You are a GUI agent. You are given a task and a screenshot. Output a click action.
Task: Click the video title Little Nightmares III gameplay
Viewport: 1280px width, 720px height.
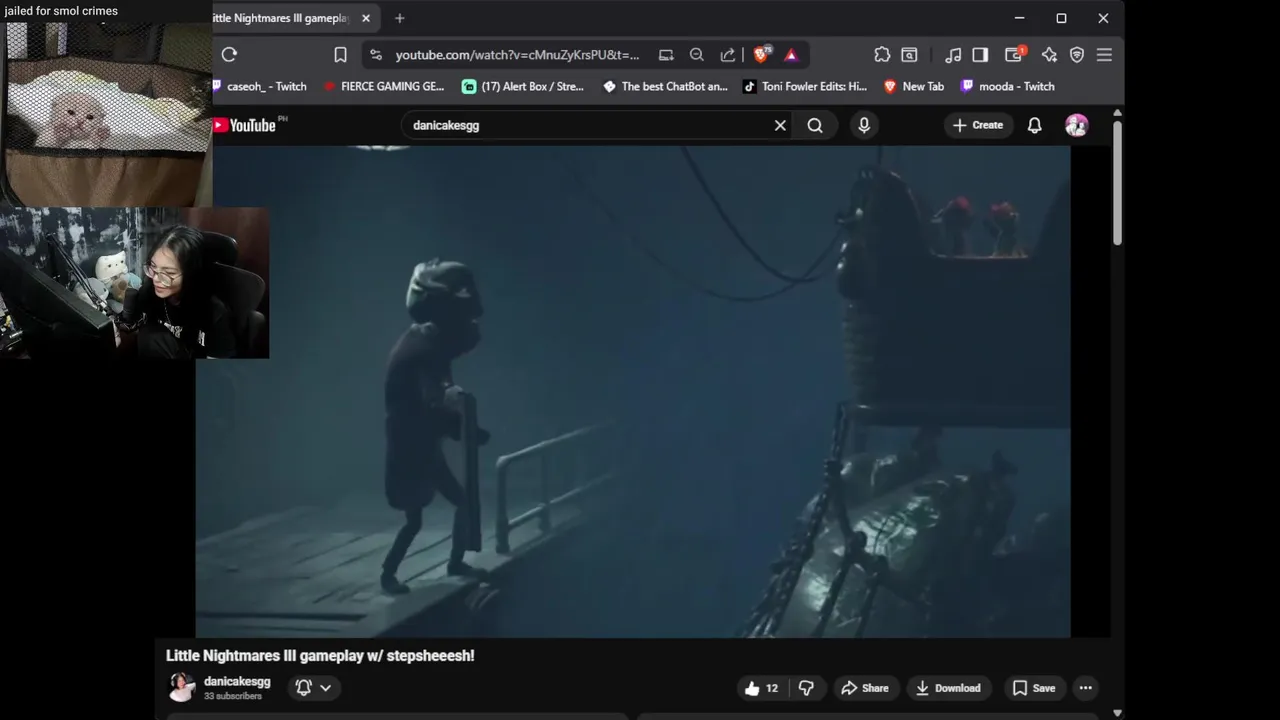(x=320, y=656)
